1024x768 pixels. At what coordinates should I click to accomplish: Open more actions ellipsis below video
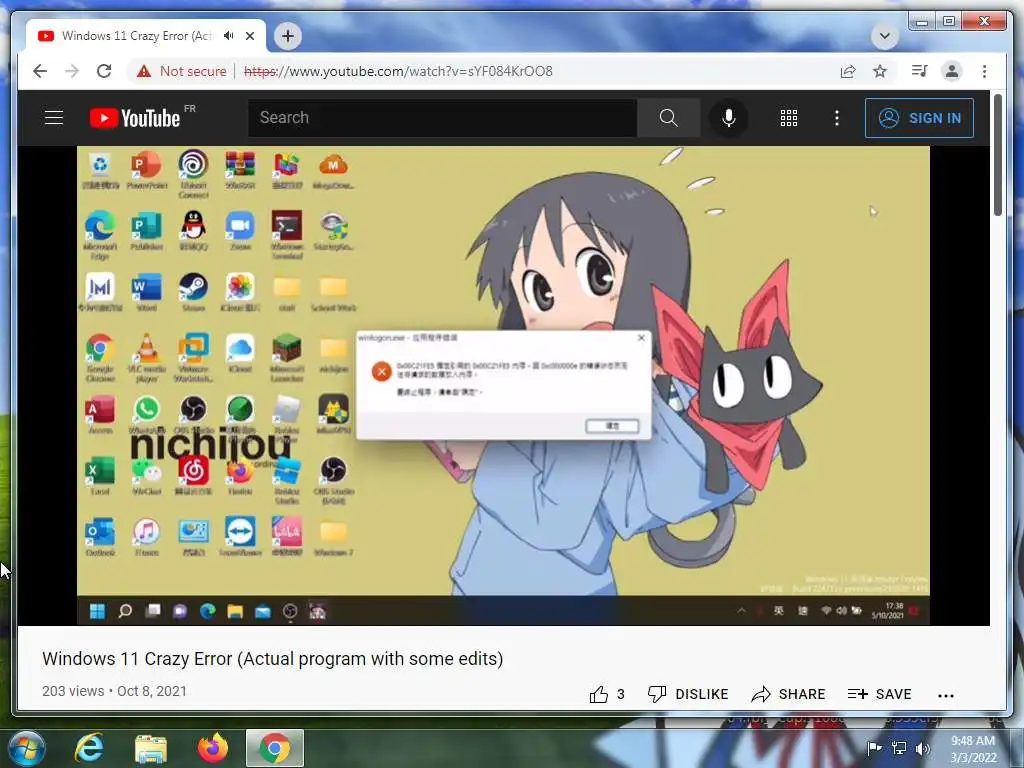click(x=946, y=696)
